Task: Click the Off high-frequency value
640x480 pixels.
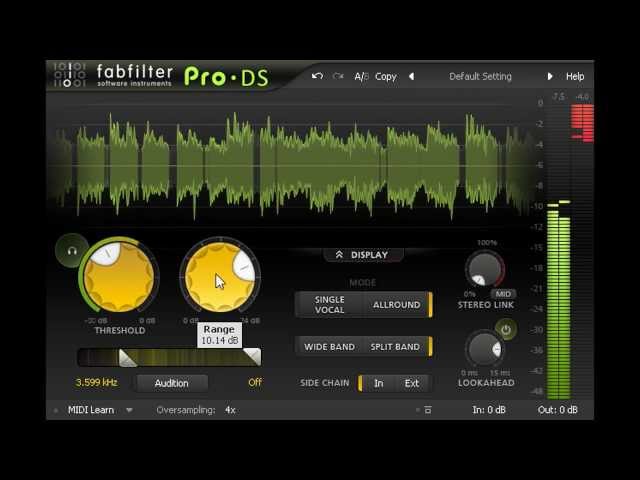Action: click(x=255, y=382)
